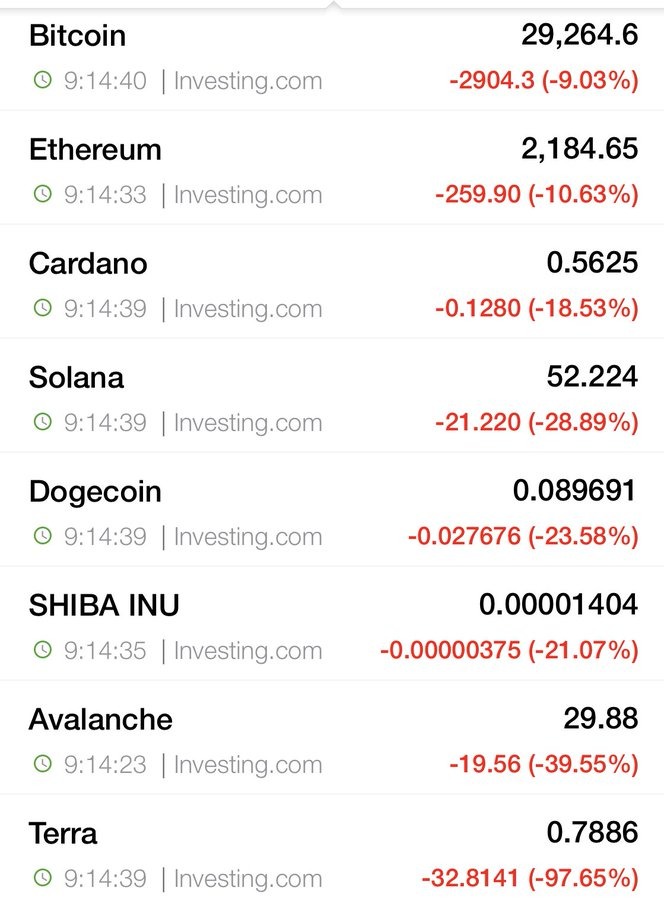Screen dimensions: 664x900
Task: Select the Solana name
Action: coord(76,378)
